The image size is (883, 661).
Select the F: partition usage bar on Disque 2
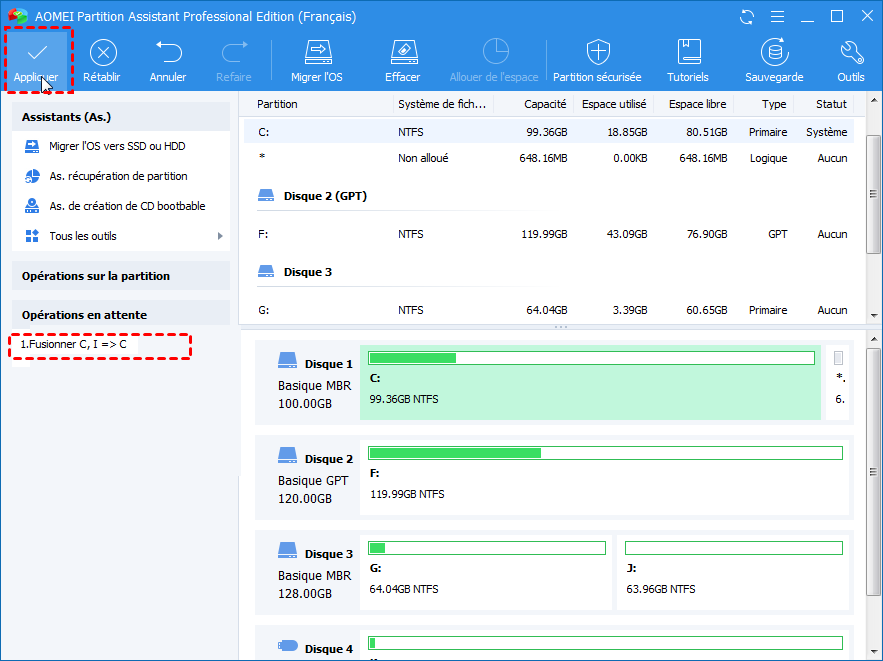605,453
